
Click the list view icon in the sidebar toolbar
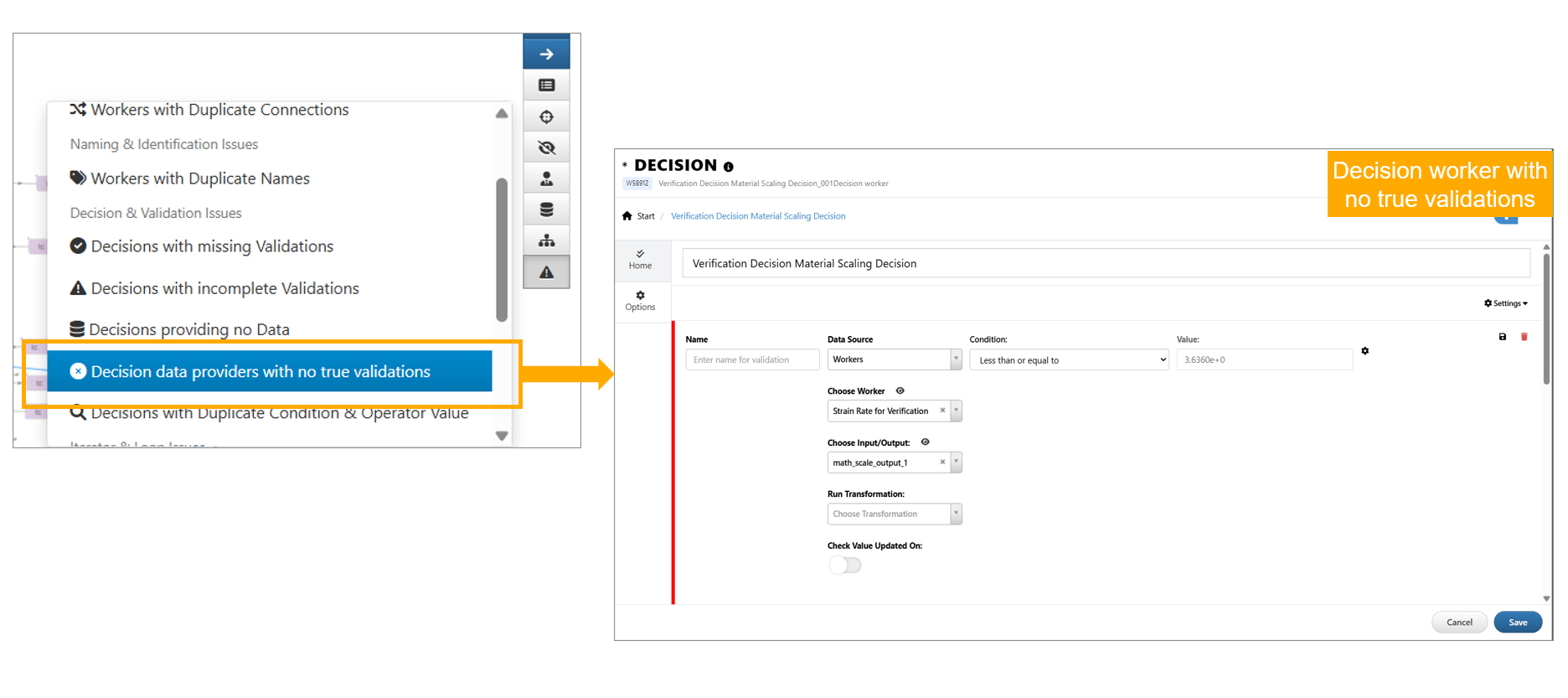tap(546, 85)
